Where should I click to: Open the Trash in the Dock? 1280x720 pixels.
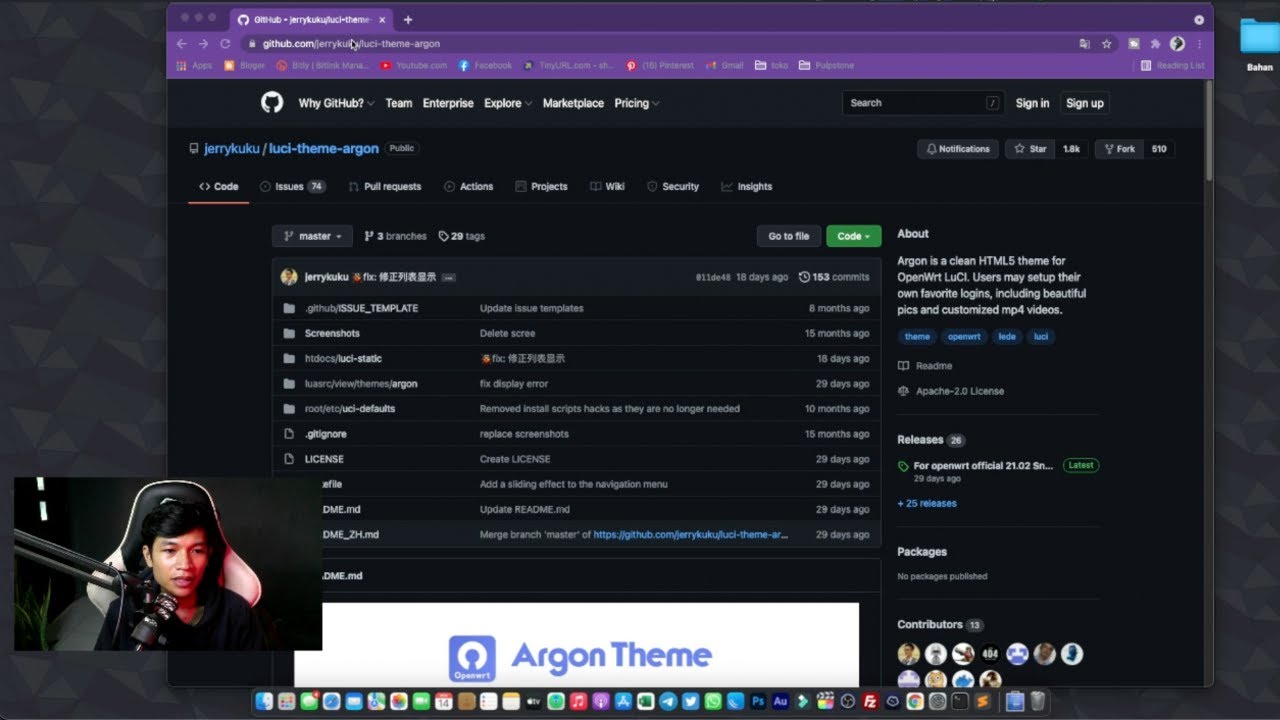(1038, 702)
